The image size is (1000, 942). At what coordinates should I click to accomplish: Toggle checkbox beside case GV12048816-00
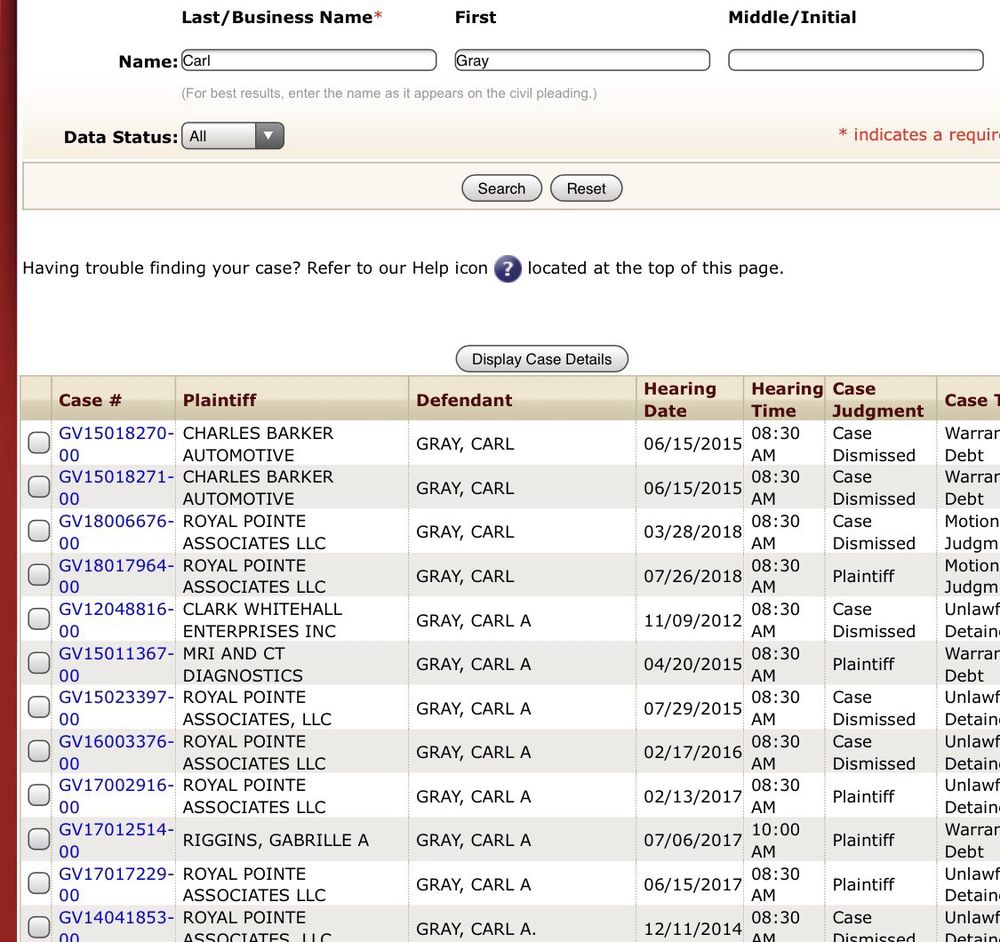point(38,619)
